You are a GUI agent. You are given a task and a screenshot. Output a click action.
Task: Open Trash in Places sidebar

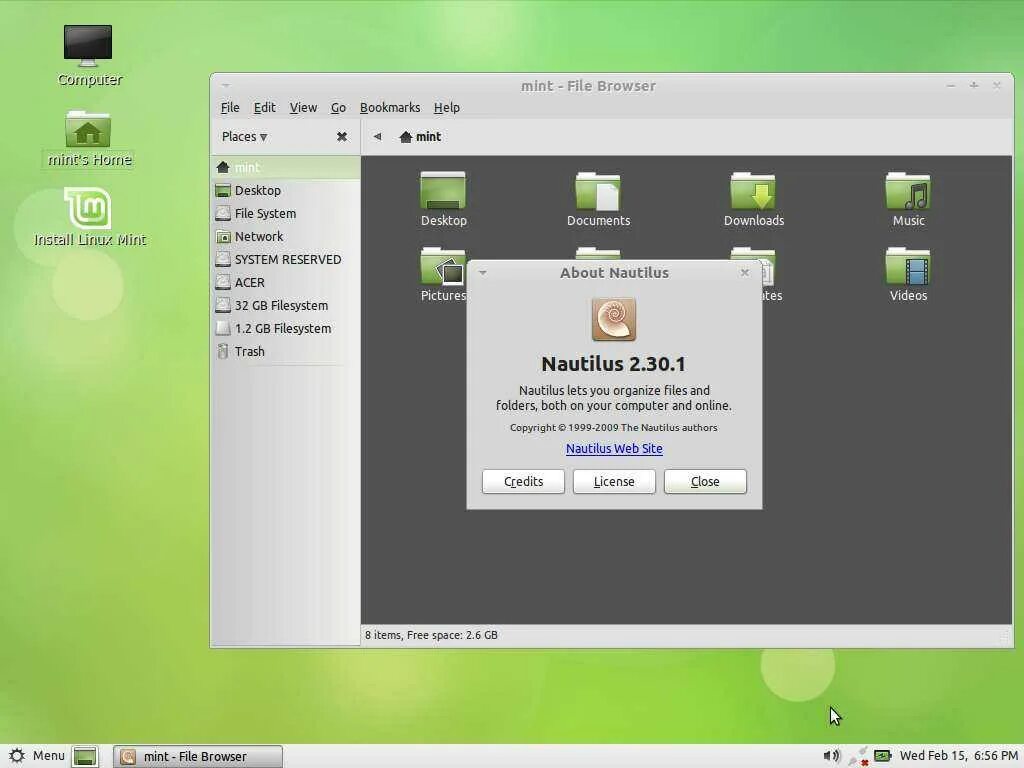(x=285, y=351)
